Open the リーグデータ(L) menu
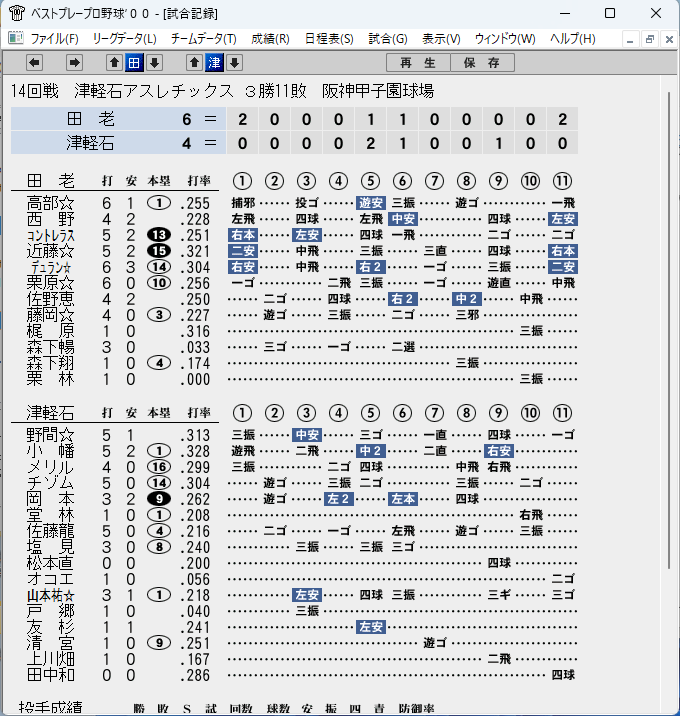Image resolution: width=680 pixels, height=716 pixels. pos(124,39)
